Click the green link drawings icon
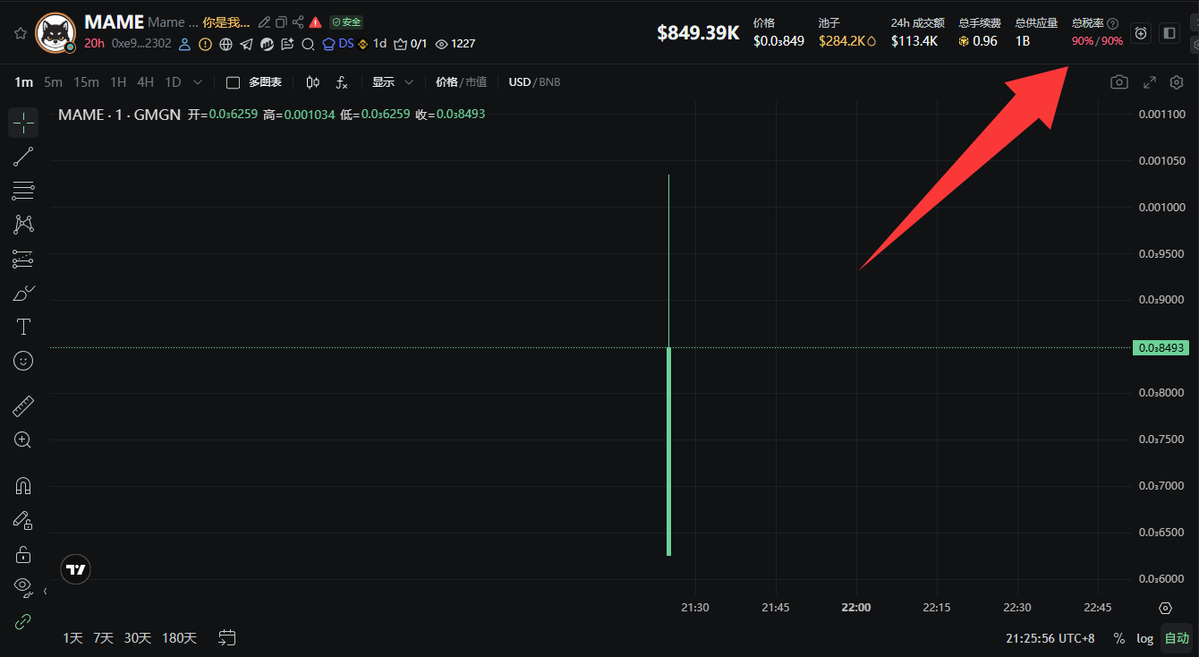Image resolution: width=1199 pixels, height=657 pixels. pos(24,621)
